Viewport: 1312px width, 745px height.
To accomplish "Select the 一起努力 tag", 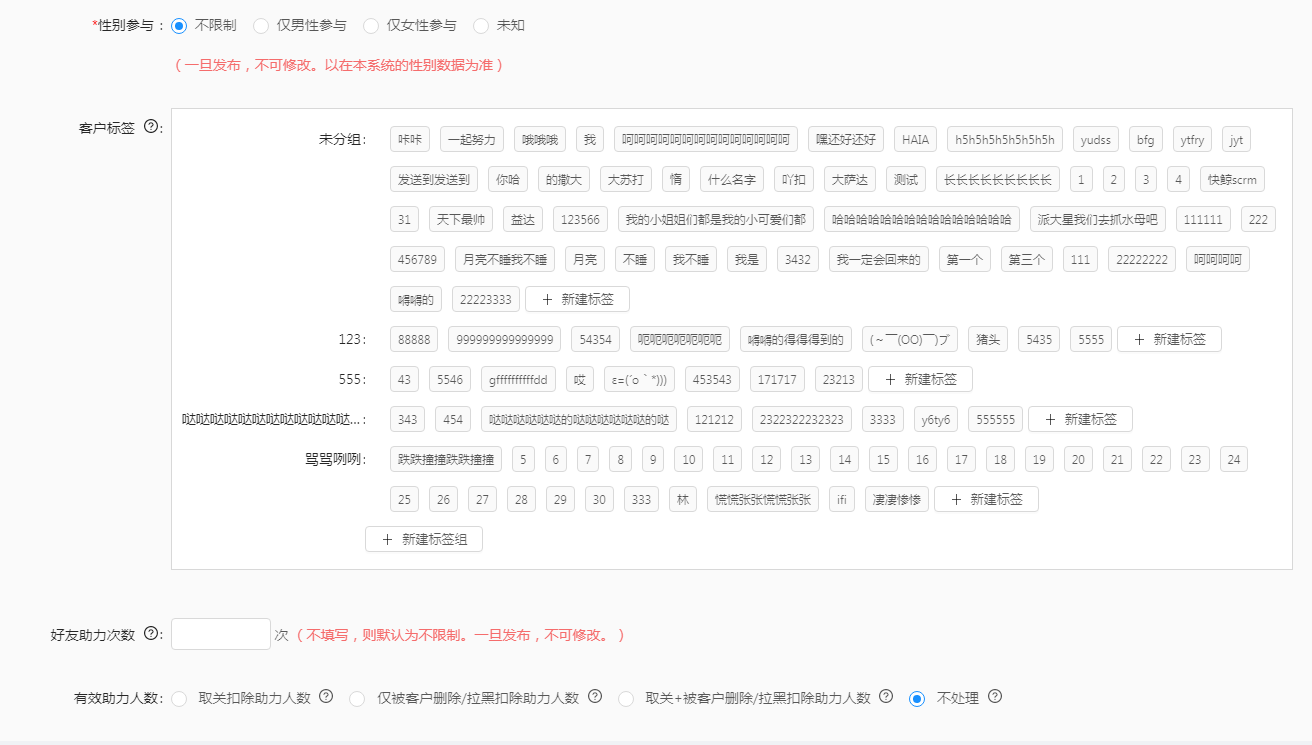I will click(x=472, y=139).
